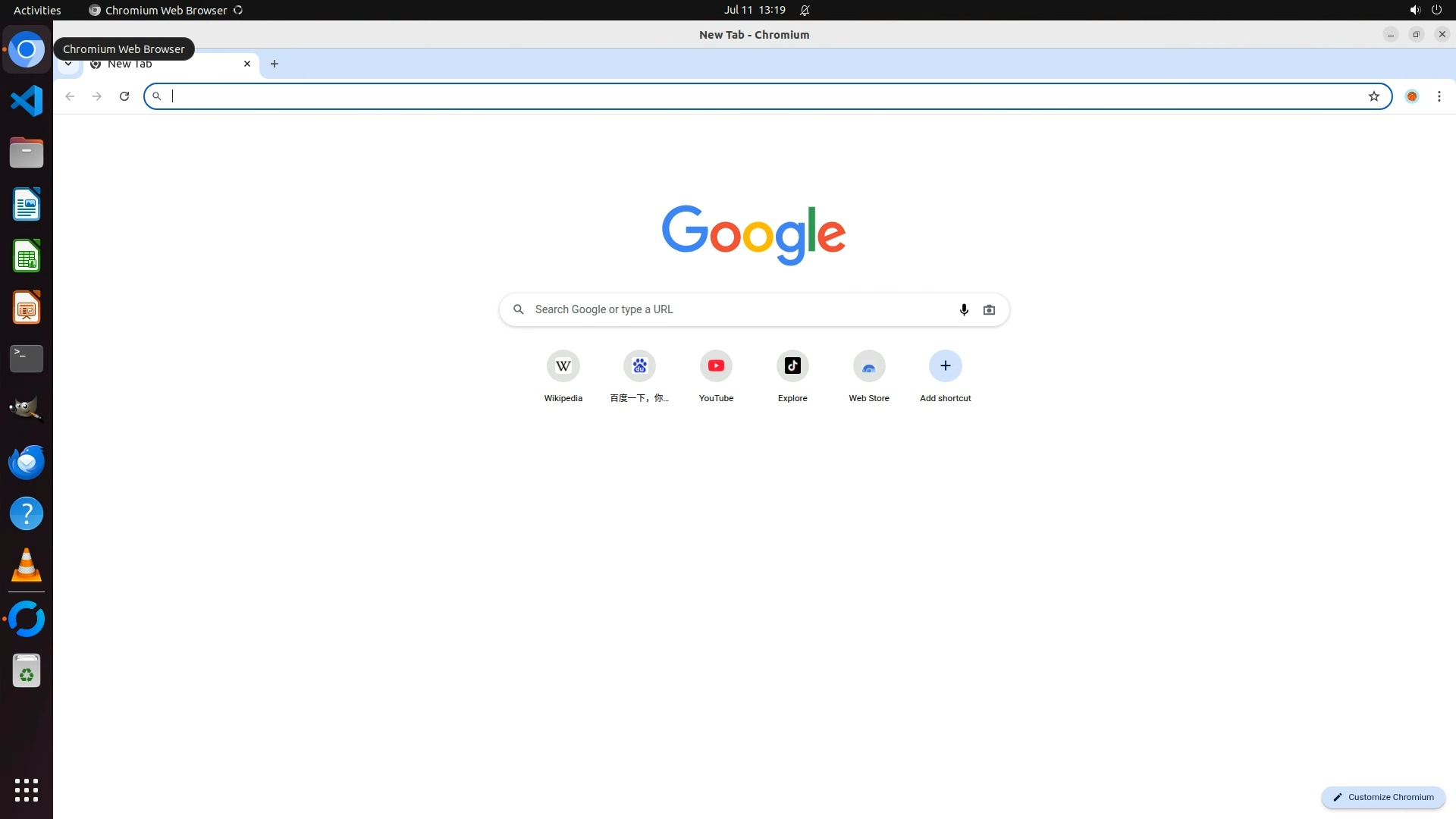The image size is (1456, 819).
Task: Expand the tab search dropdown arrow
Action: click(68, 64)
